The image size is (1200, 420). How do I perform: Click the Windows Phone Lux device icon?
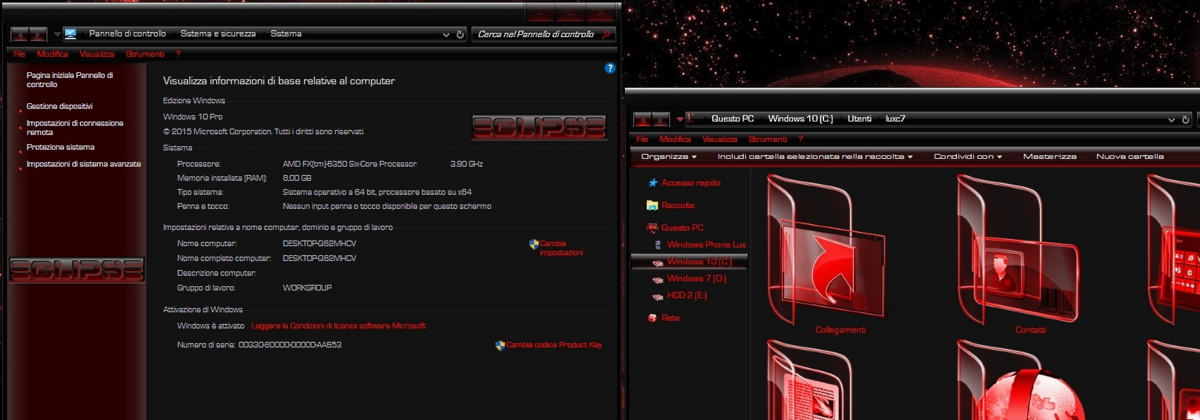pos(658,244)
